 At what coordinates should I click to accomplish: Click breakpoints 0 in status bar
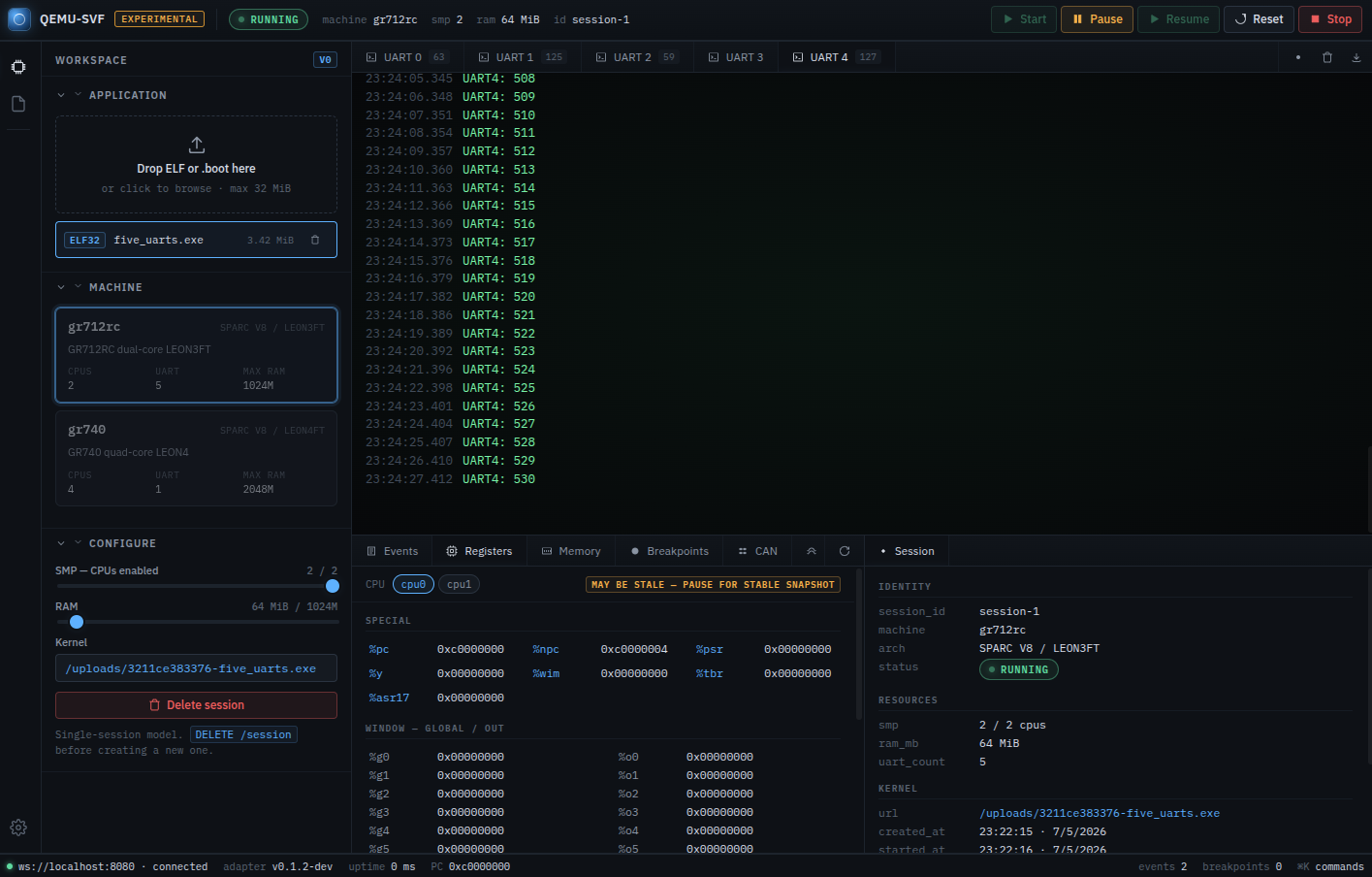(x=1242, y=866)
